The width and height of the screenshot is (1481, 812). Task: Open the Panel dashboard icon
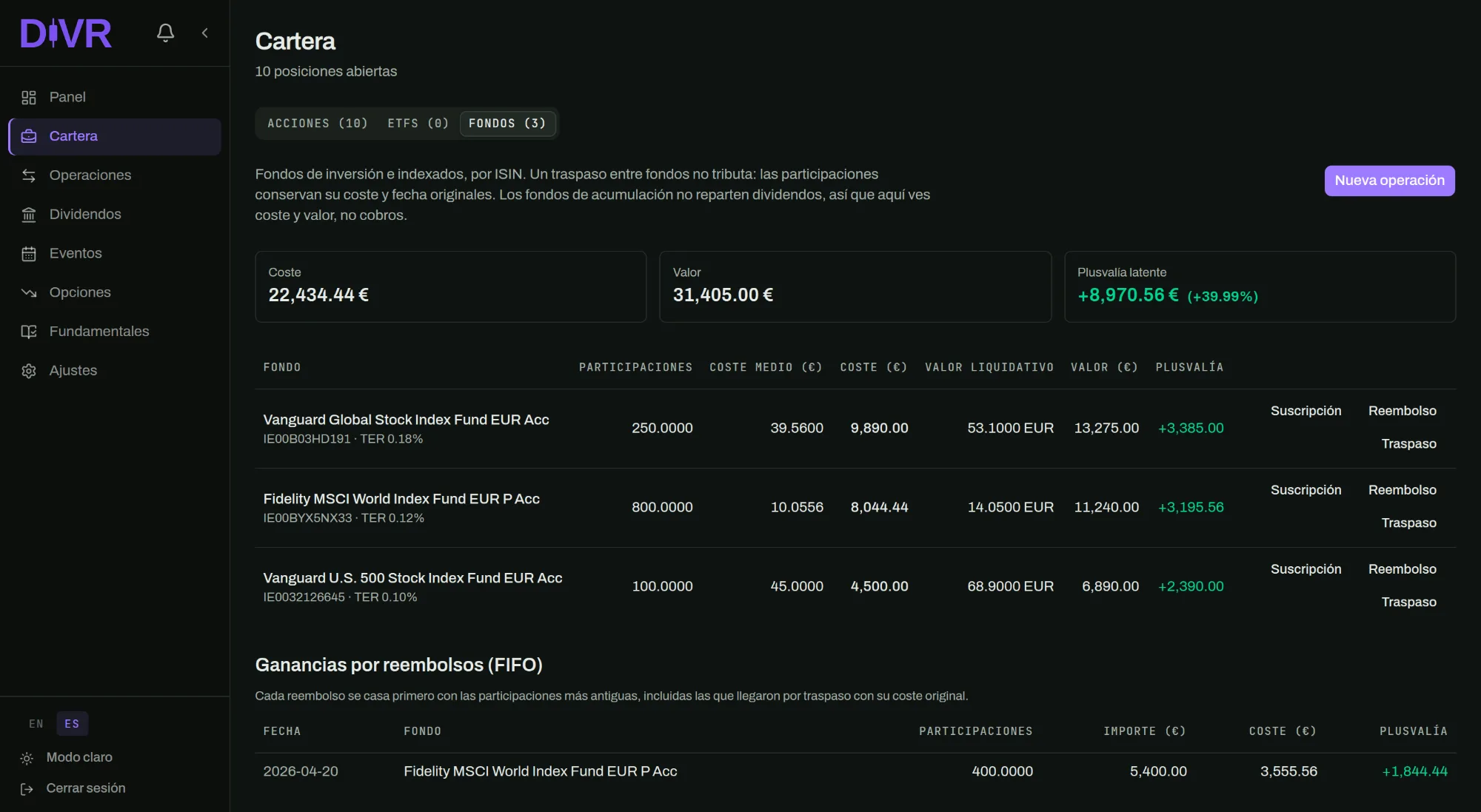pyautogui.click(x=29, y=97)
